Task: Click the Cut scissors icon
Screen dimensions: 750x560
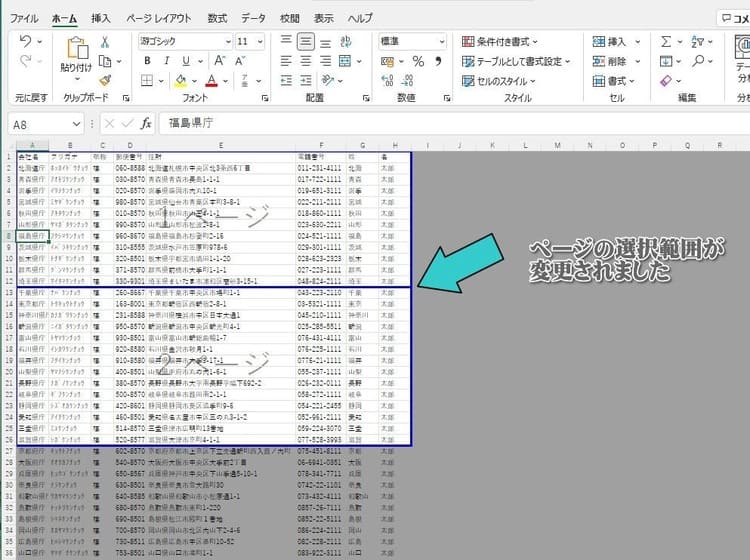Action: point(105,42)
